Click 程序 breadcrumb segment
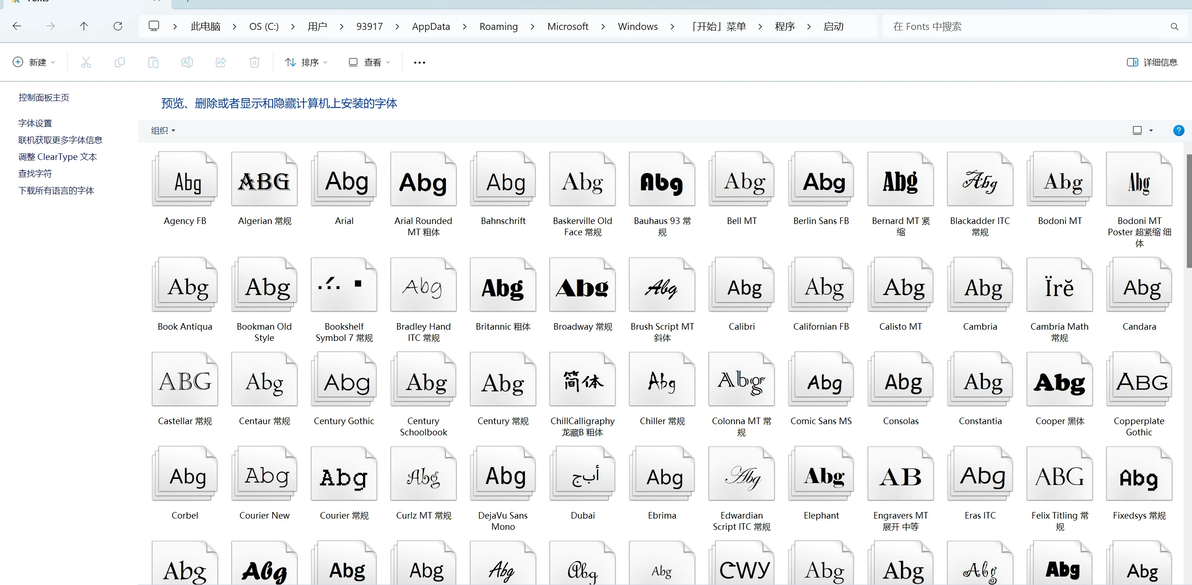 (x=785, y=27)
